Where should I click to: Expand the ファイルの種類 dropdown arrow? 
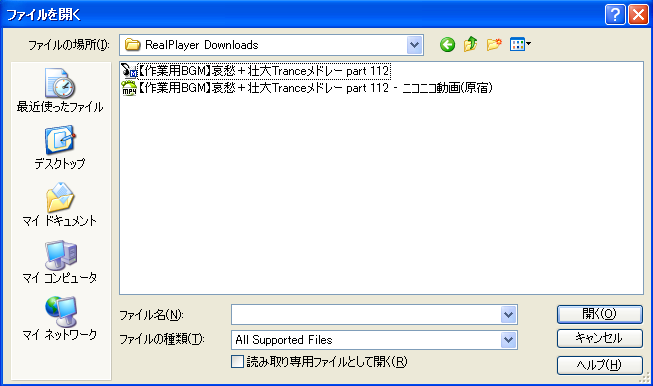508,340
